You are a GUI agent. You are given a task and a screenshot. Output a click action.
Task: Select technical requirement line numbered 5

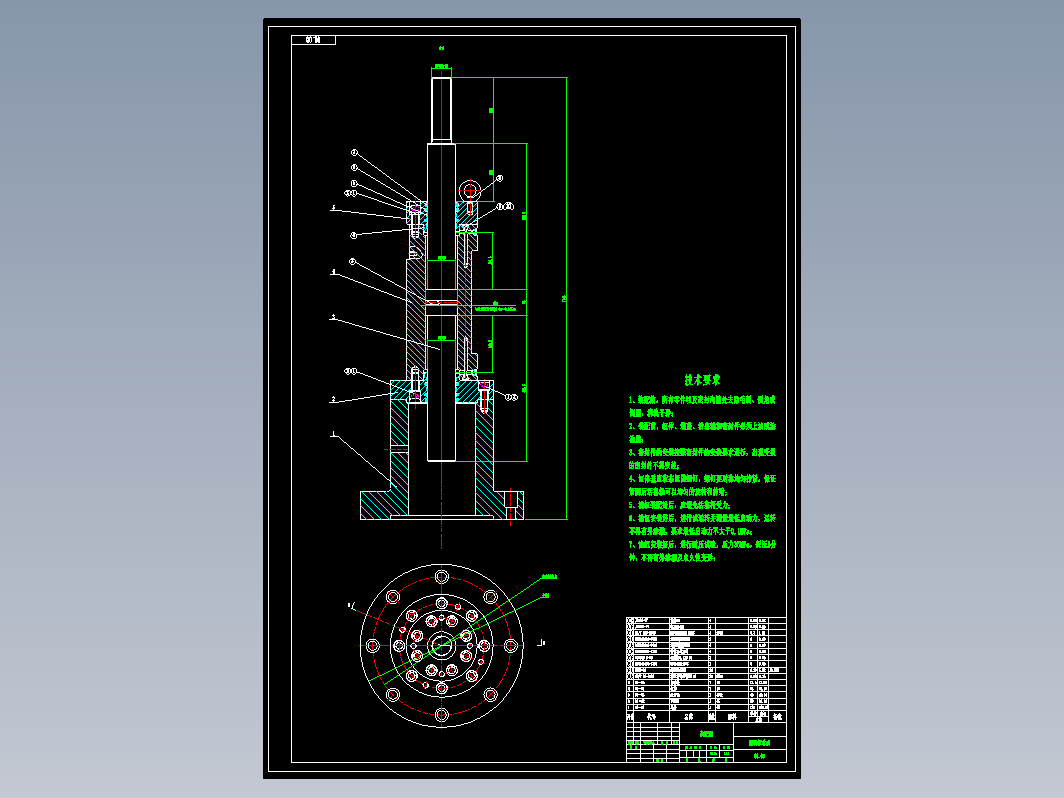point(679,505)
